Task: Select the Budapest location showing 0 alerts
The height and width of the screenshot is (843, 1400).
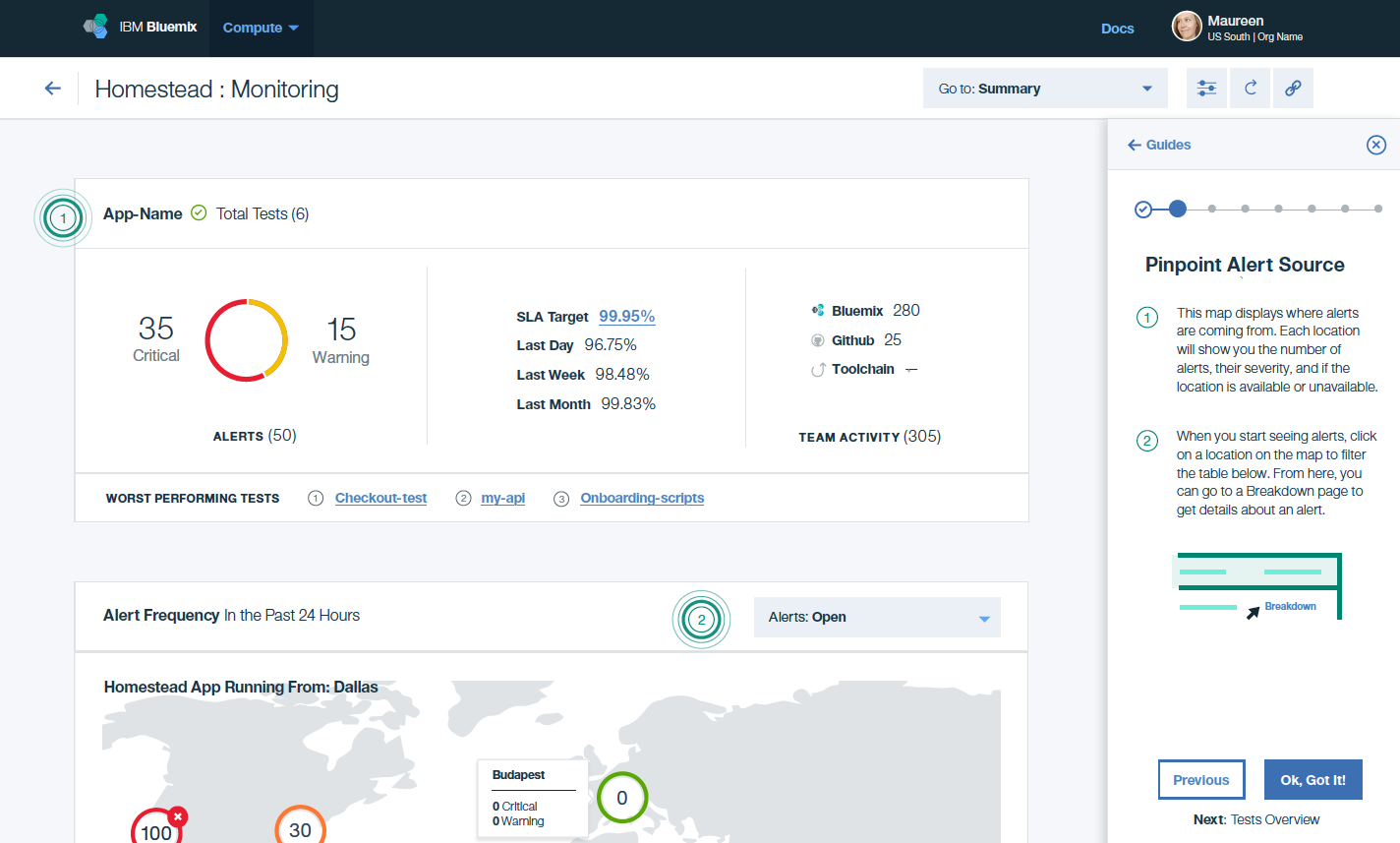Action: pos(622,798)
